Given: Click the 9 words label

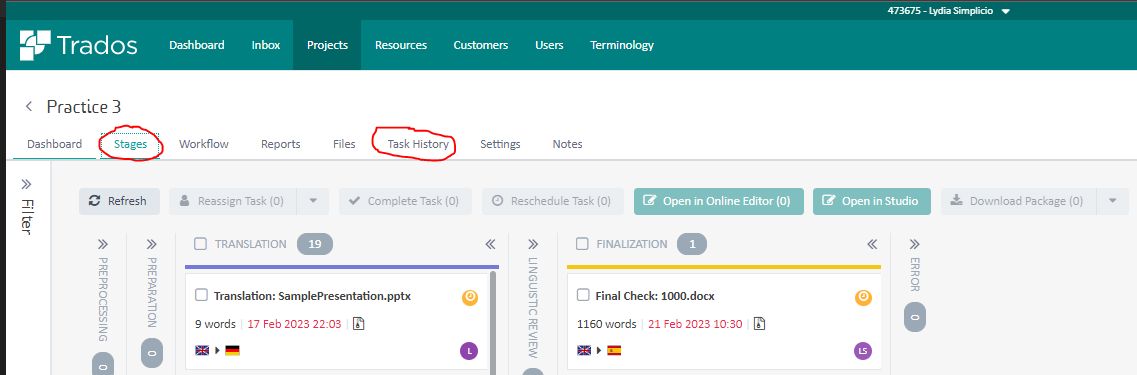Looking at the screenshot, I should click(x=216, y=324).
